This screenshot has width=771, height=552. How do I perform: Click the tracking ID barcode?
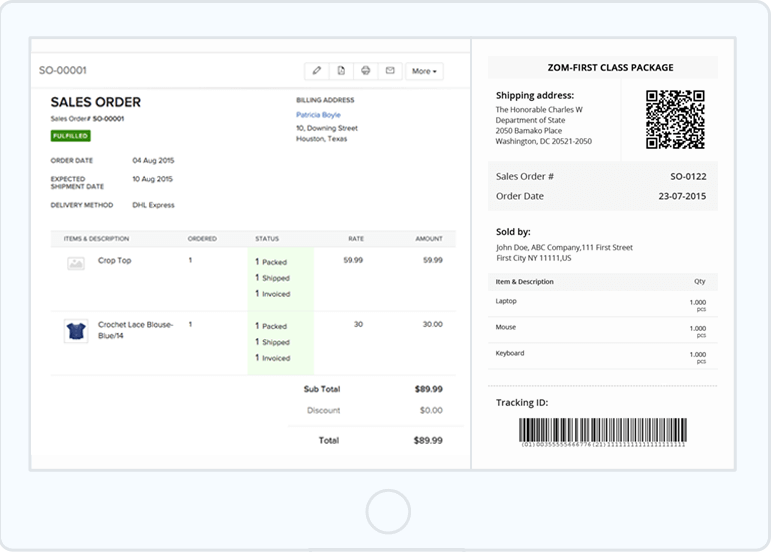(x=603, y=432)
